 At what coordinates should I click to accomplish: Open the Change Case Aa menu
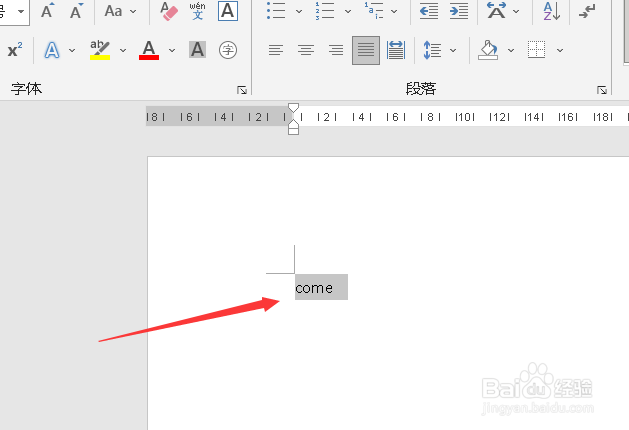[x=113, y=11]
